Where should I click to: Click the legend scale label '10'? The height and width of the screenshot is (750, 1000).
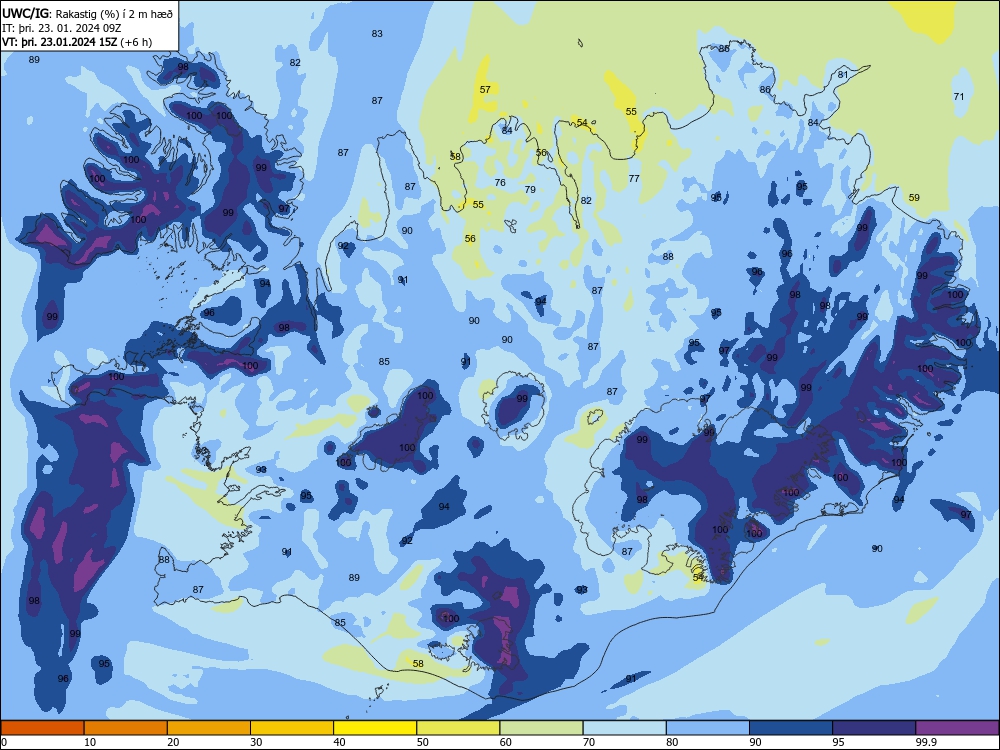tap(90, 742)
